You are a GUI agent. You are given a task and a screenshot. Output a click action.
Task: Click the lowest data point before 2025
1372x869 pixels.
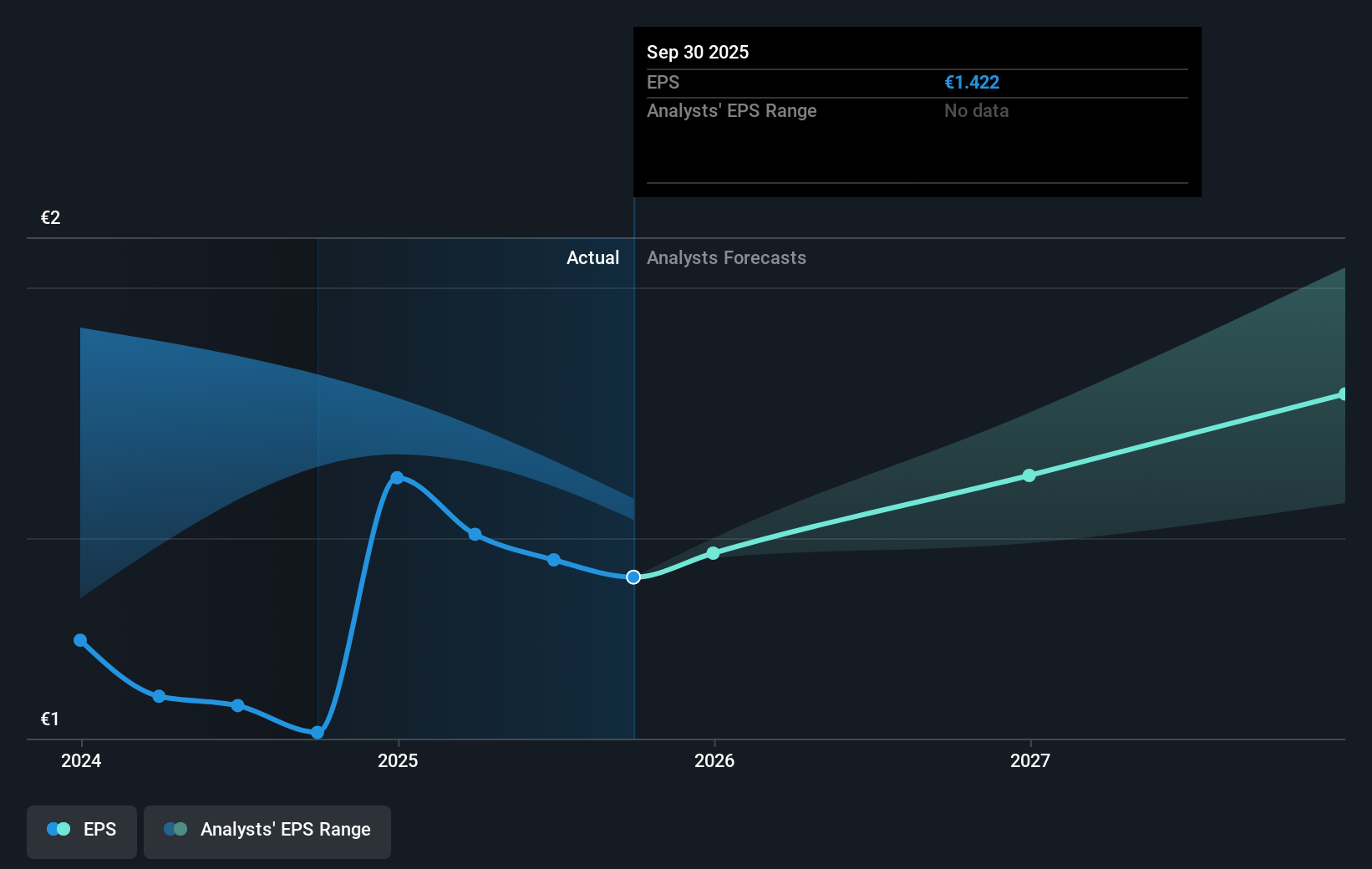(318, 733)
